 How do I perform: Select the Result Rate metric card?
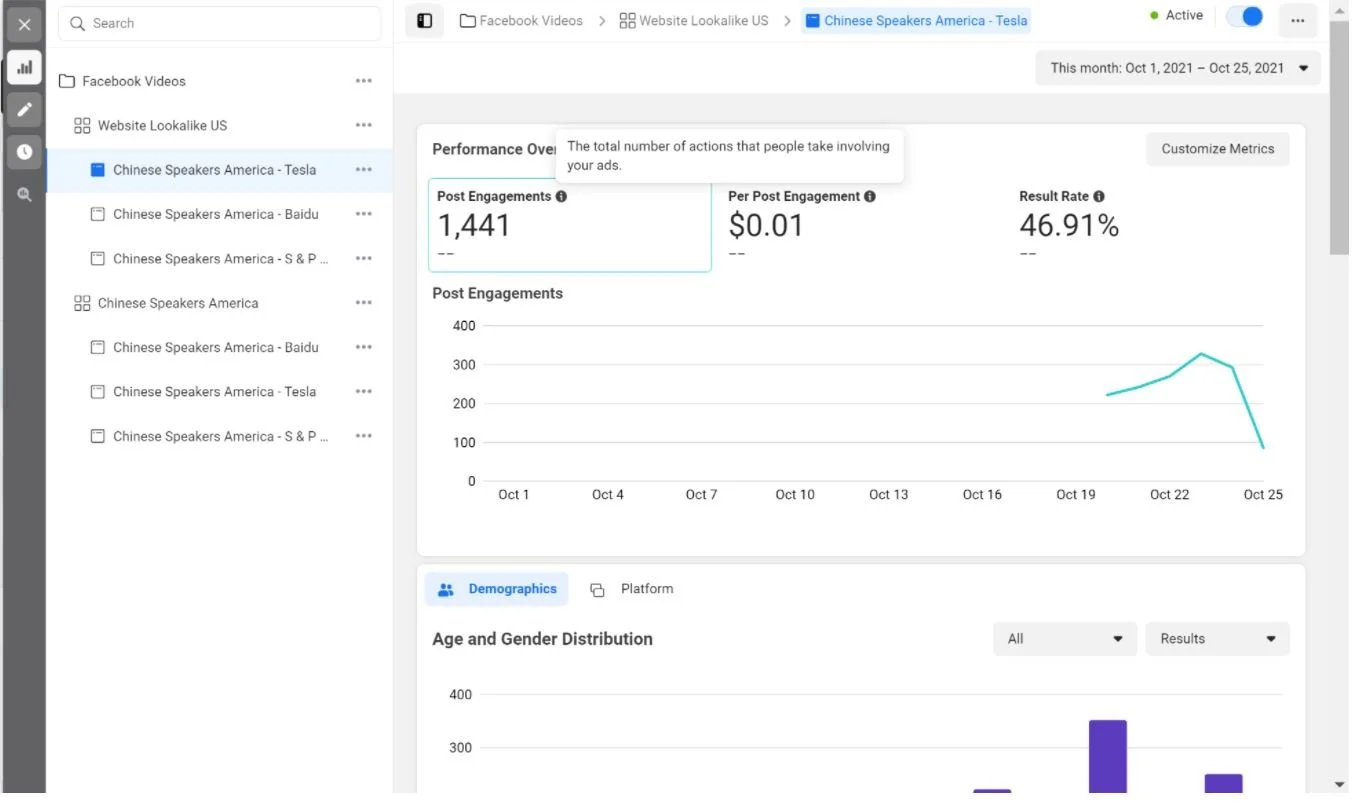point(1150,225)
